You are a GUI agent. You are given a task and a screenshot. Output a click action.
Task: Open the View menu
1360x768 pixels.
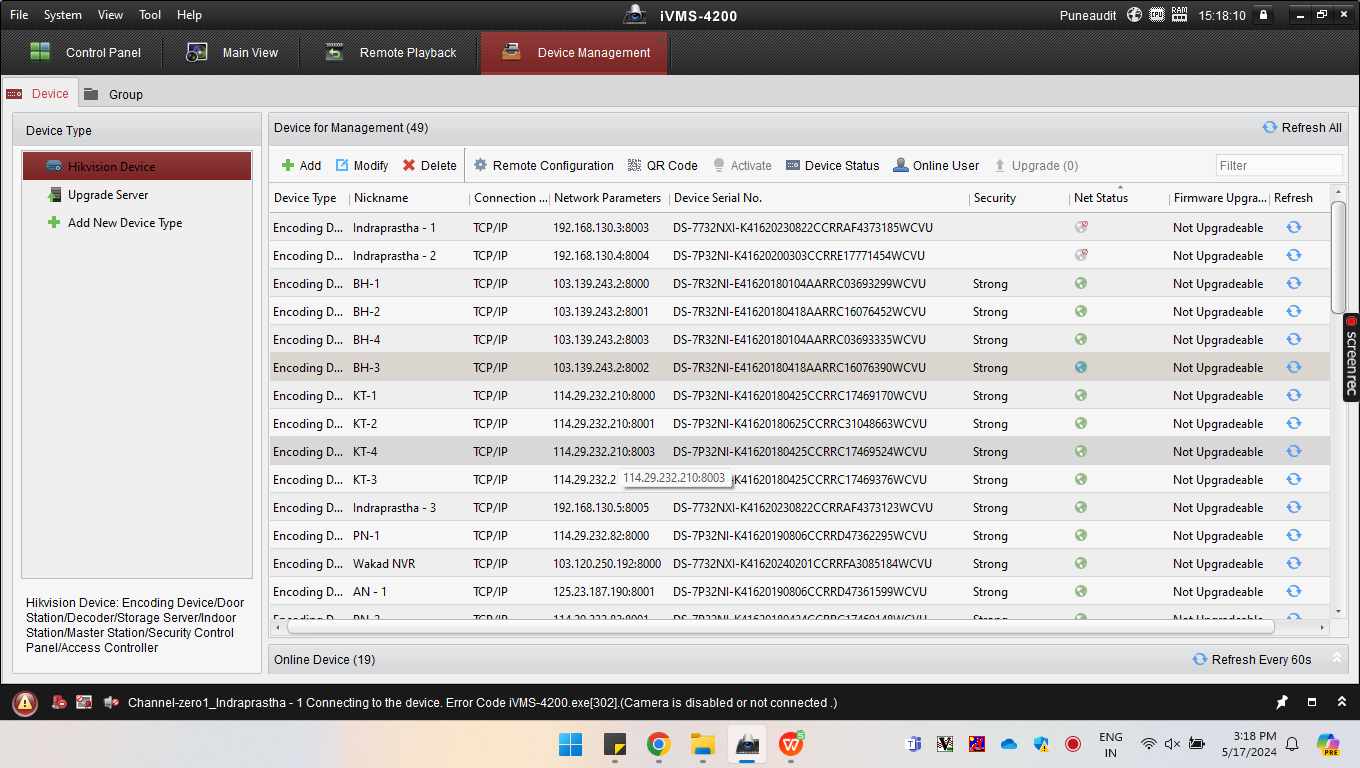tap(111, 15)
